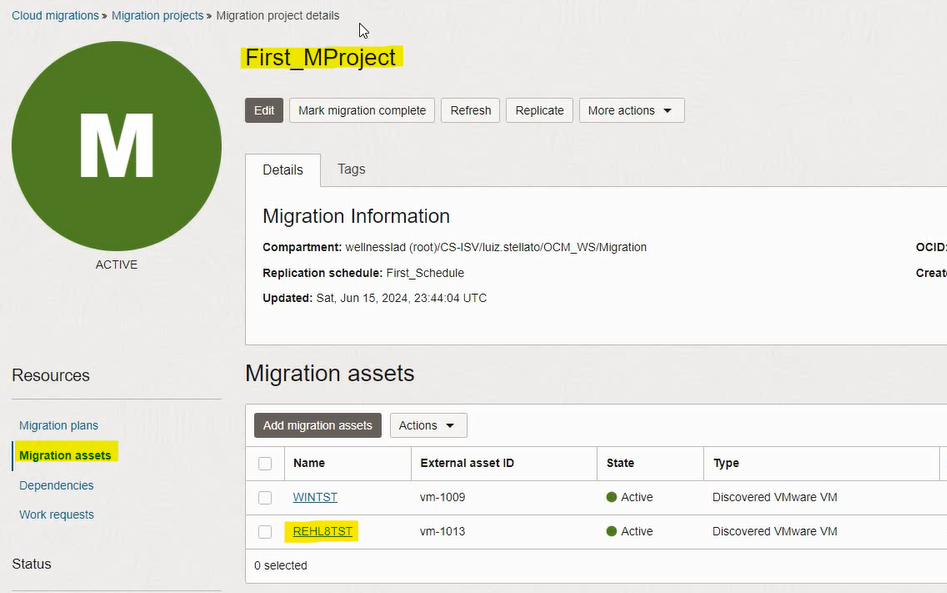Expand the More actions dropdown
Image resolution: width=947 pixels, height=593 pixels.
click(x=631, y=110)
